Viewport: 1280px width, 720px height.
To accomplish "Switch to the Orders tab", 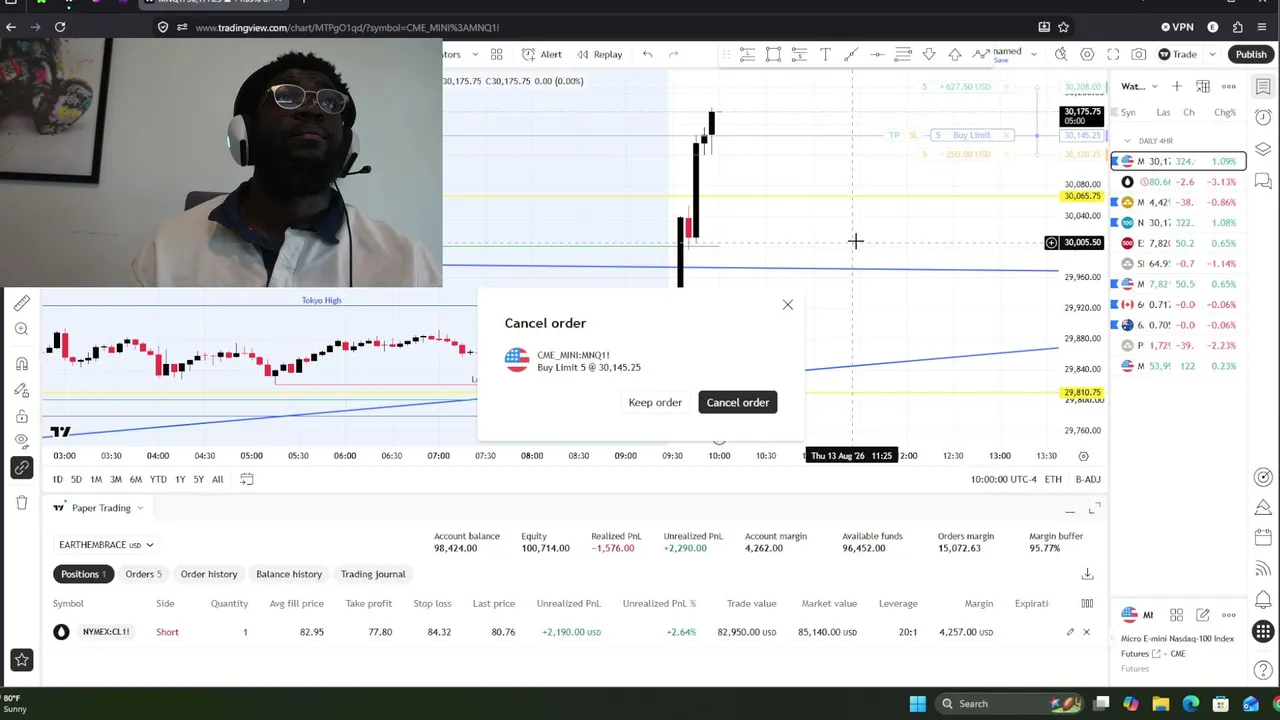I will coord(143,574).
